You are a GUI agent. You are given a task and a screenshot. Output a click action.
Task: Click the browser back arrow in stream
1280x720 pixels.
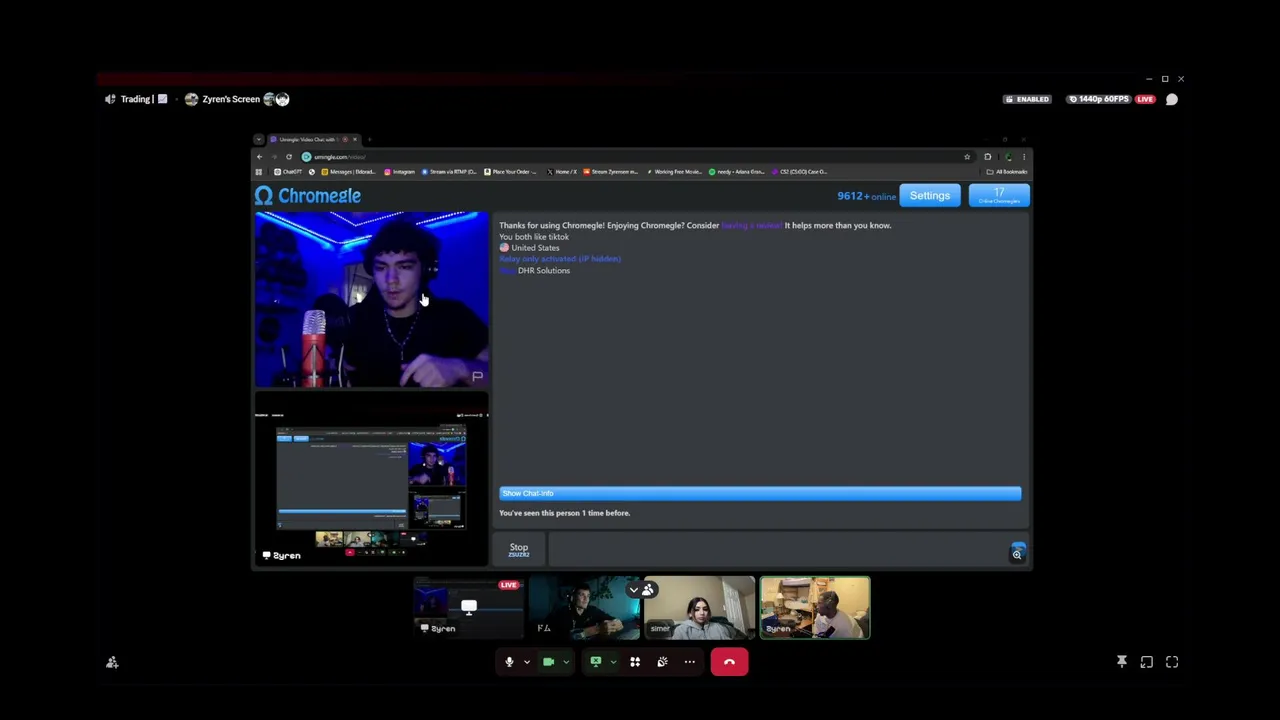pyautogui.click(x=259, y=157)
